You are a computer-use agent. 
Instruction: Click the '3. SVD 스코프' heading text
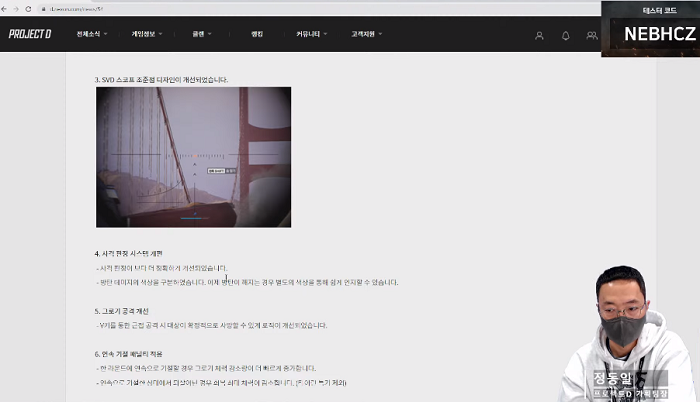(160, 79)
